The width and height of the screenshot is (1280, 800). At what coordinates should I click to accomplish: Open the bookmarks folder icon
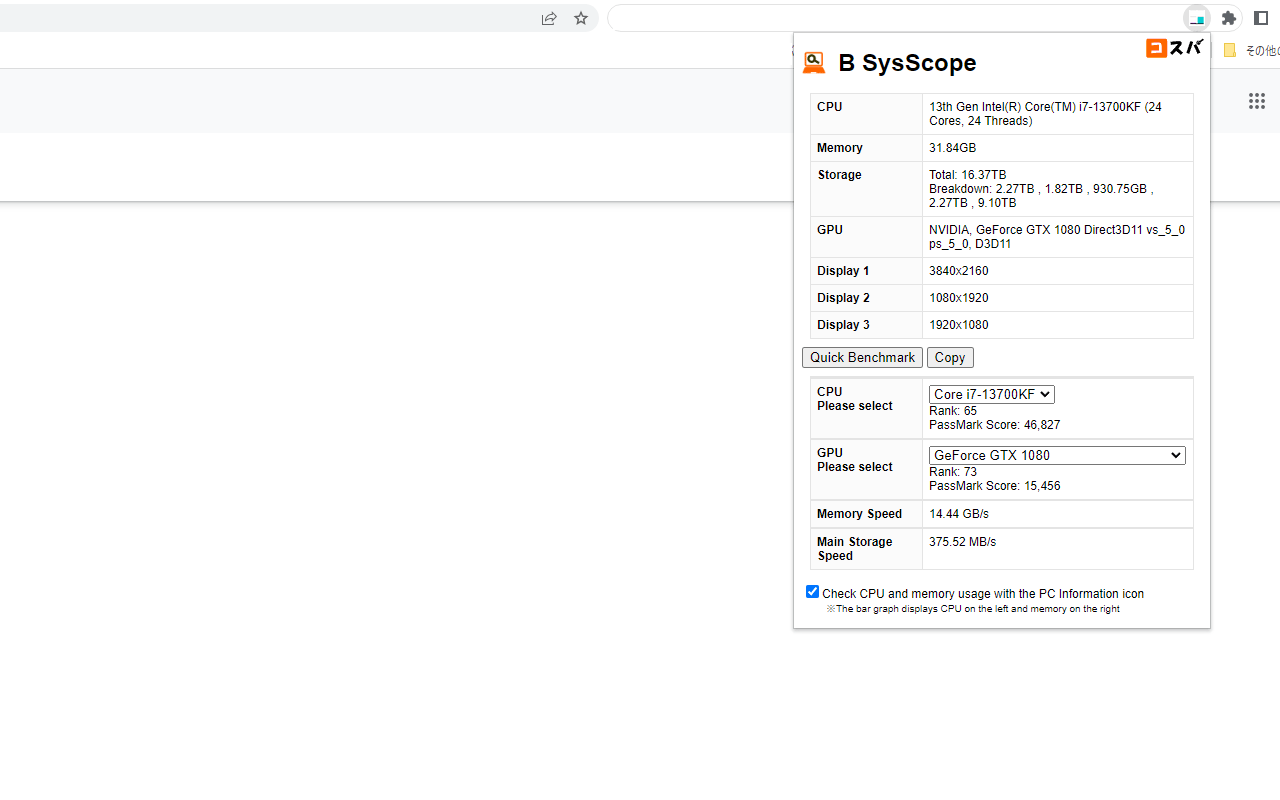point(1230,50)
